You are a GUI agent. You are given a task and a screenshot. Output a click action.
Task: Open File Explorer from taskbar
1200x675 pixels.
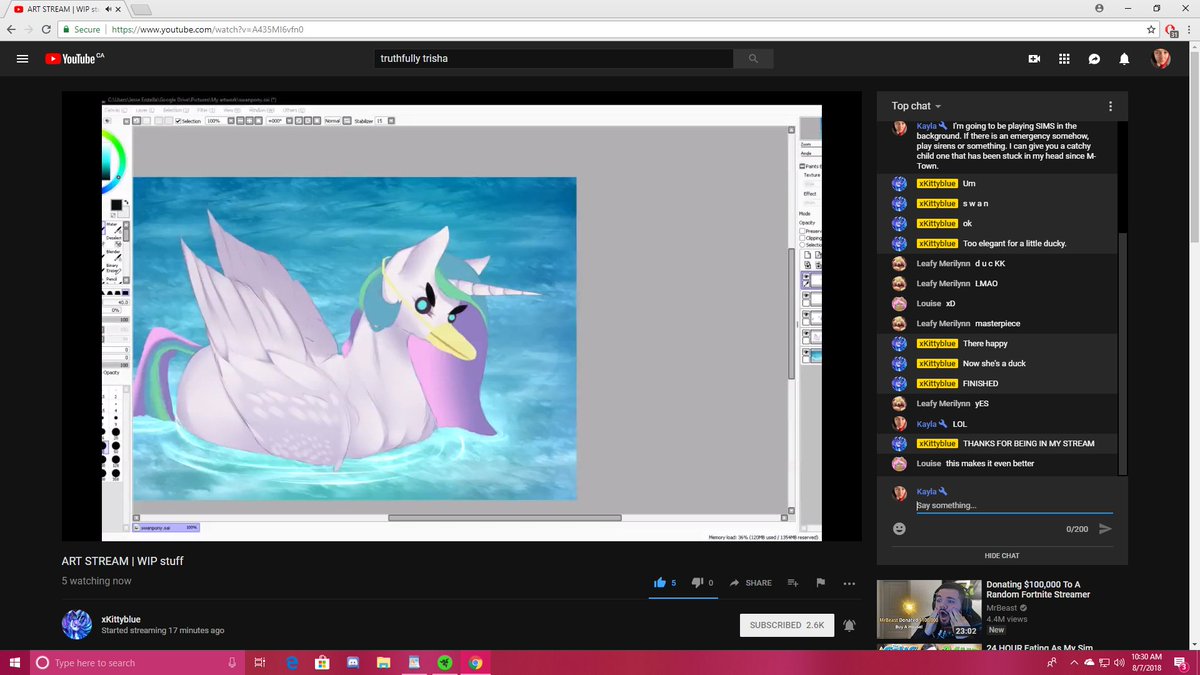coord(383,662)
